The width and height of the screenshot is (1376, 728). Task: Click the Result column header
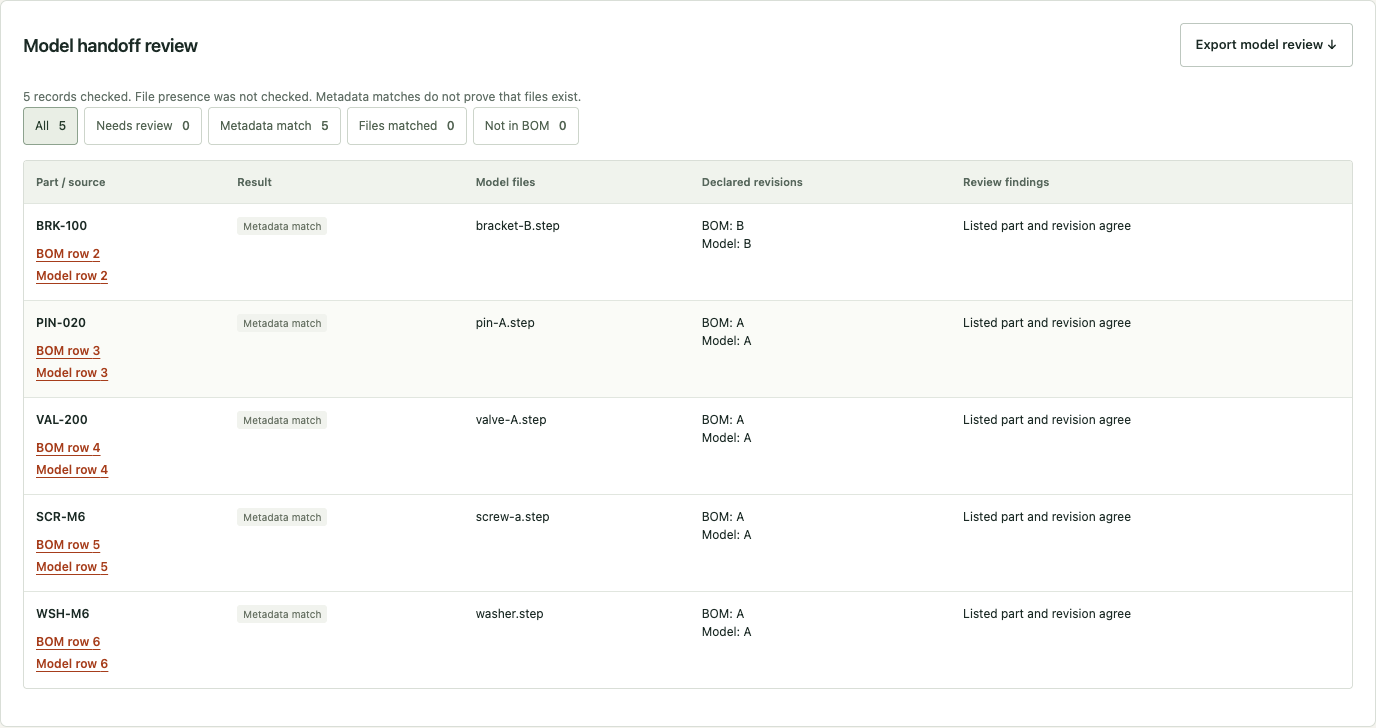[x=254, y=182]
